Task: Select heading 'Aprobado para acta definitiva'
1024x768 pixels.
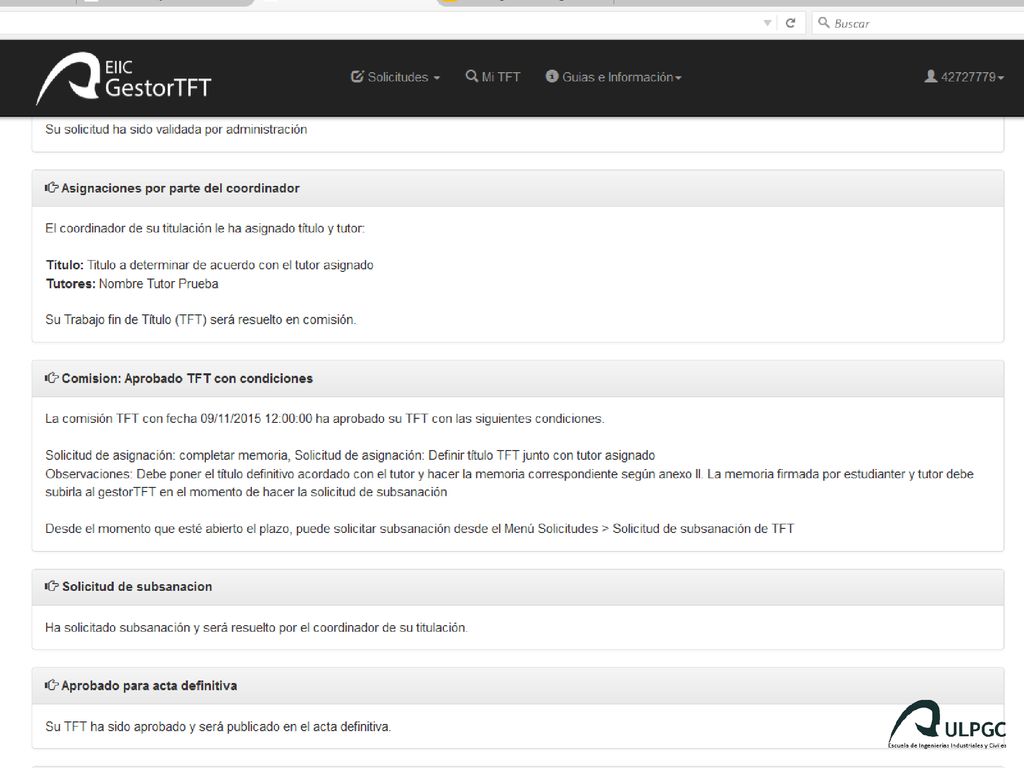Action: [149, 685]
